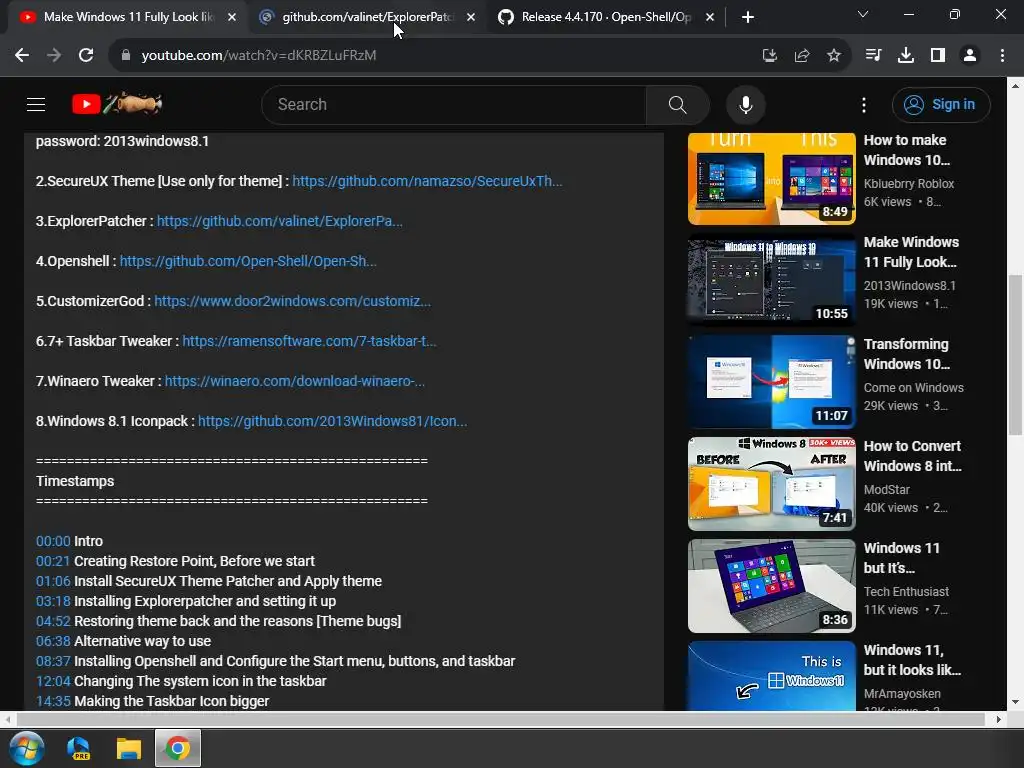Jump to 01:06 SecureUX Theme Patcher timestamp
This screenshot has height=768, width=1024.
point(53,581)
